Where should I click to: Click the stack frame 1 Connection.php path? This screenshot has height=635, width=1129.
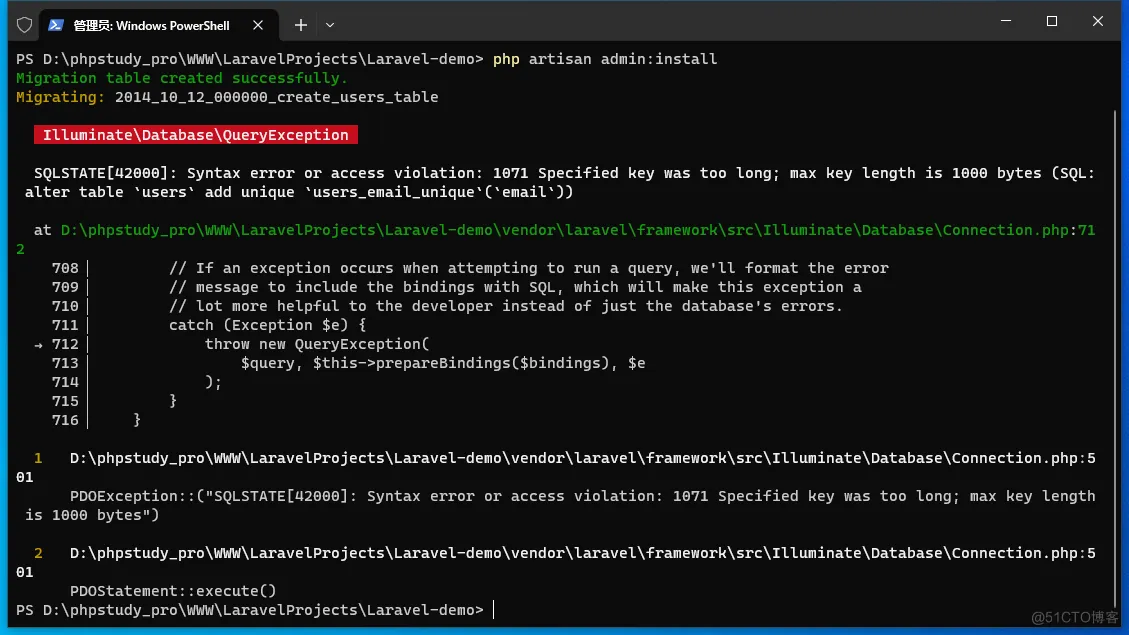(x=582, y=458)
